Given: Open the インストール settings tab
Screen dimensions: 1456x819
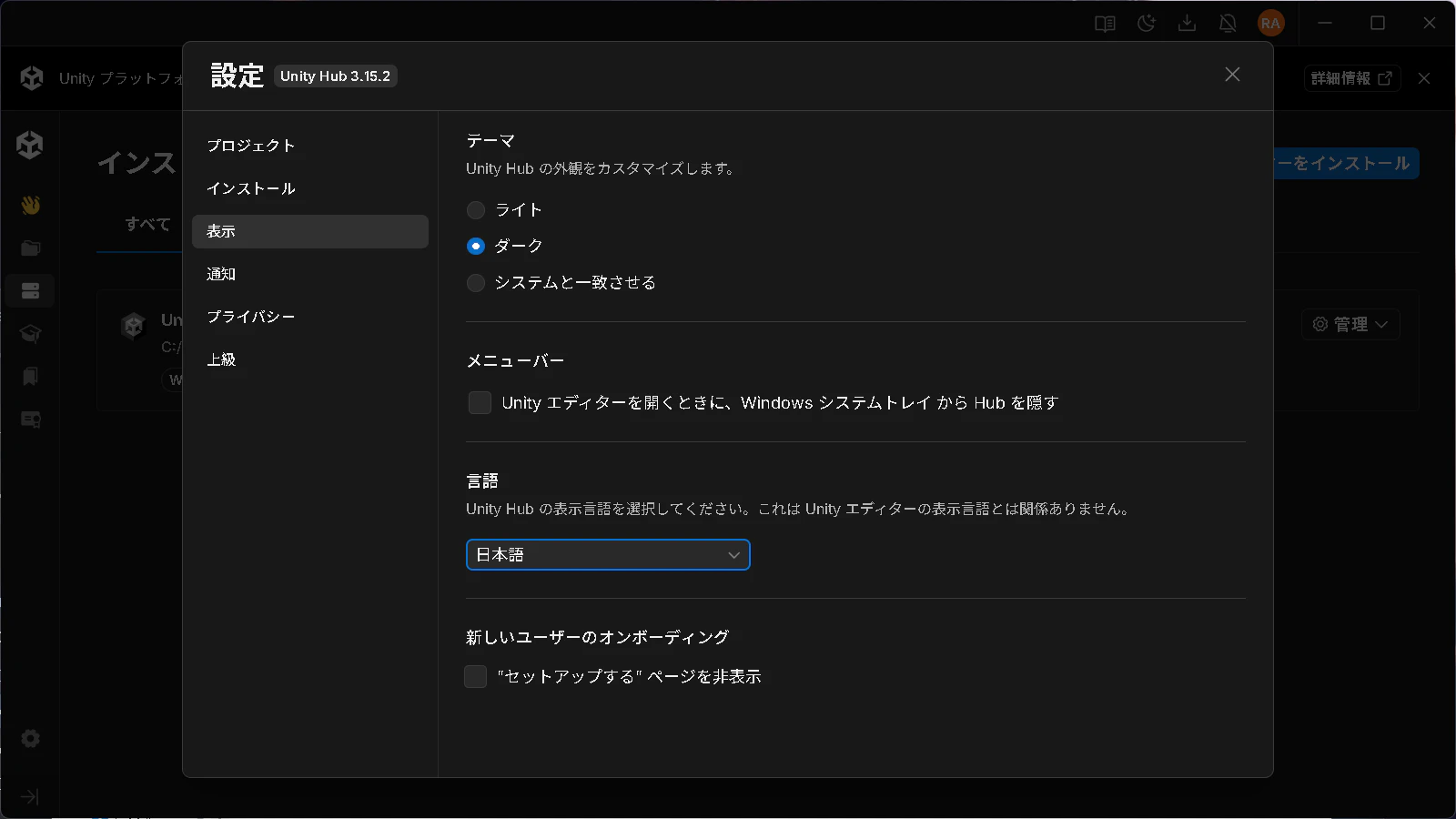Looking at the screenshot, I should pyautogui.click(x=310, y=188).
